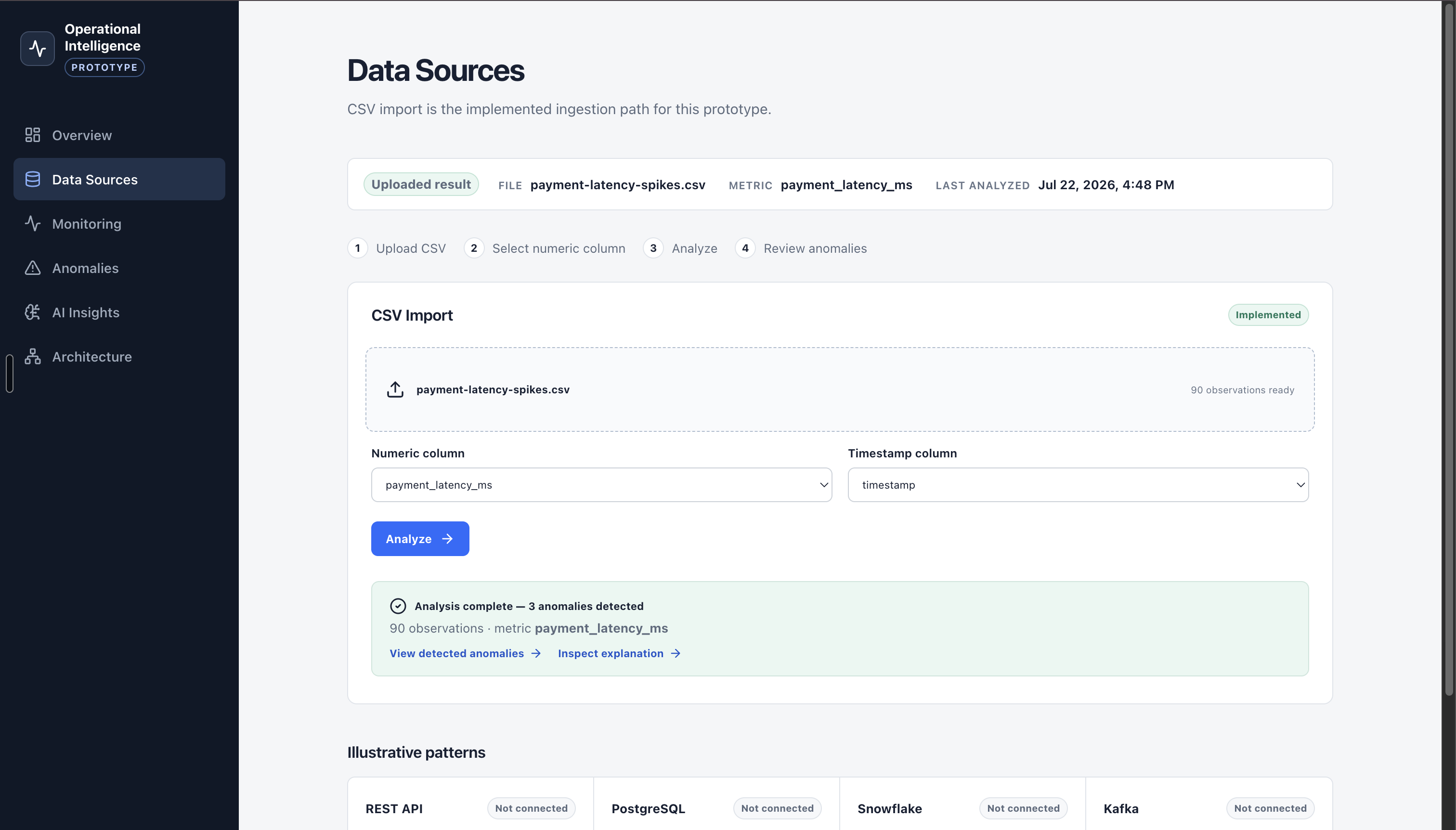Screen dimensions: 1456x830
Task: Click the PostgreSQL Not connected badge
Action: [x=777, y=808]
